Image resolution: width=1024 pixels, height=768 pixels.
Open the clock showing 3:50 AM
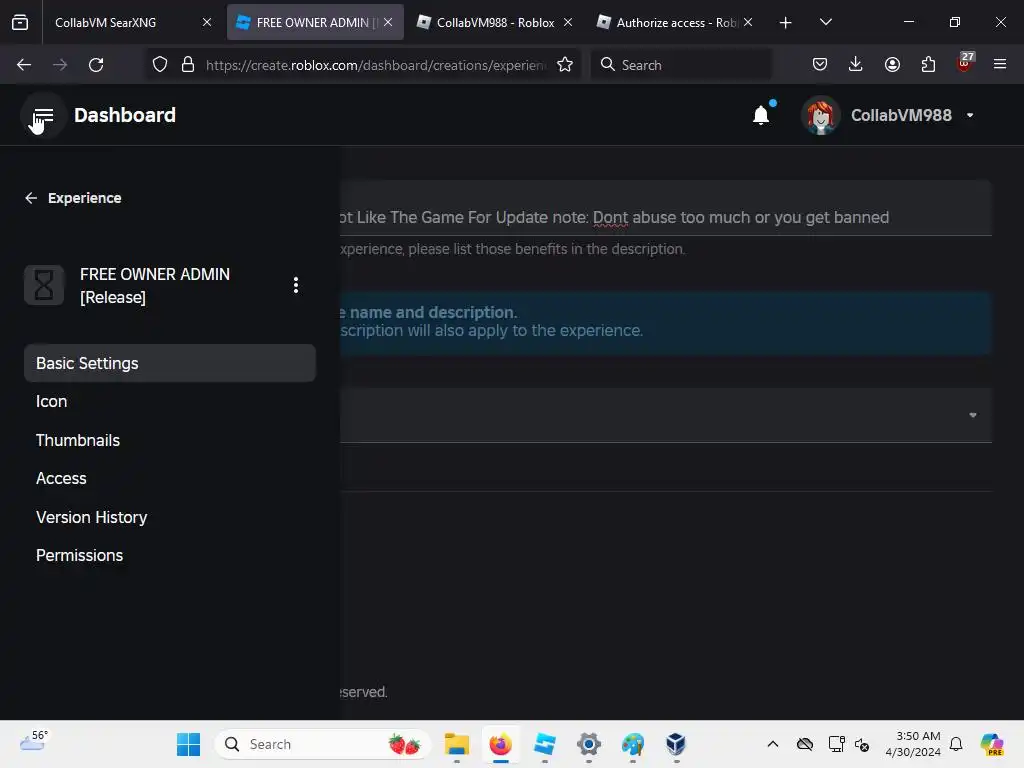[x=913, y=744]
